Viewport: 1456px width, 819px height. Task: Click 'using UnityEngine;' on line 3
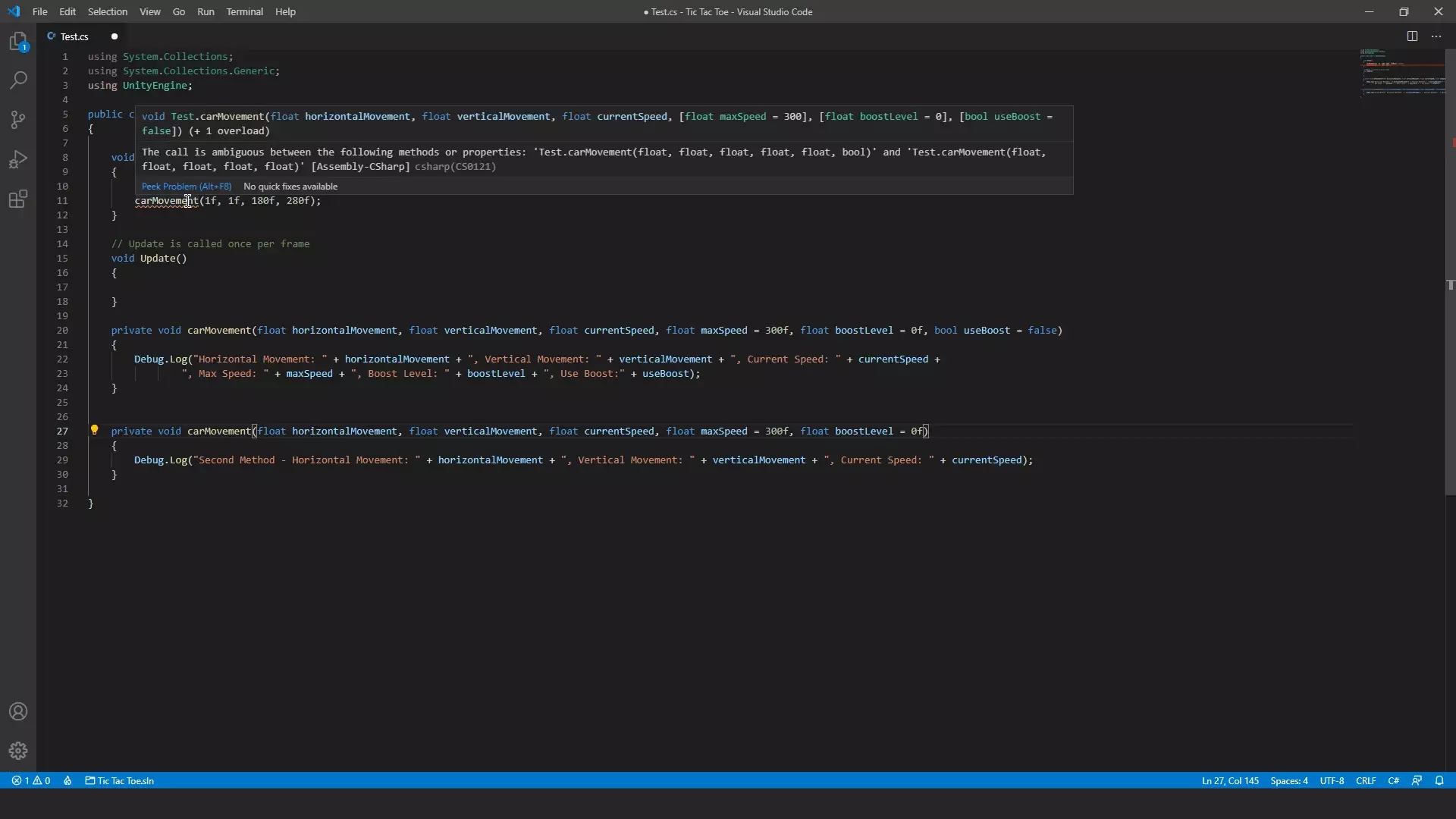(x=140, y=86)
